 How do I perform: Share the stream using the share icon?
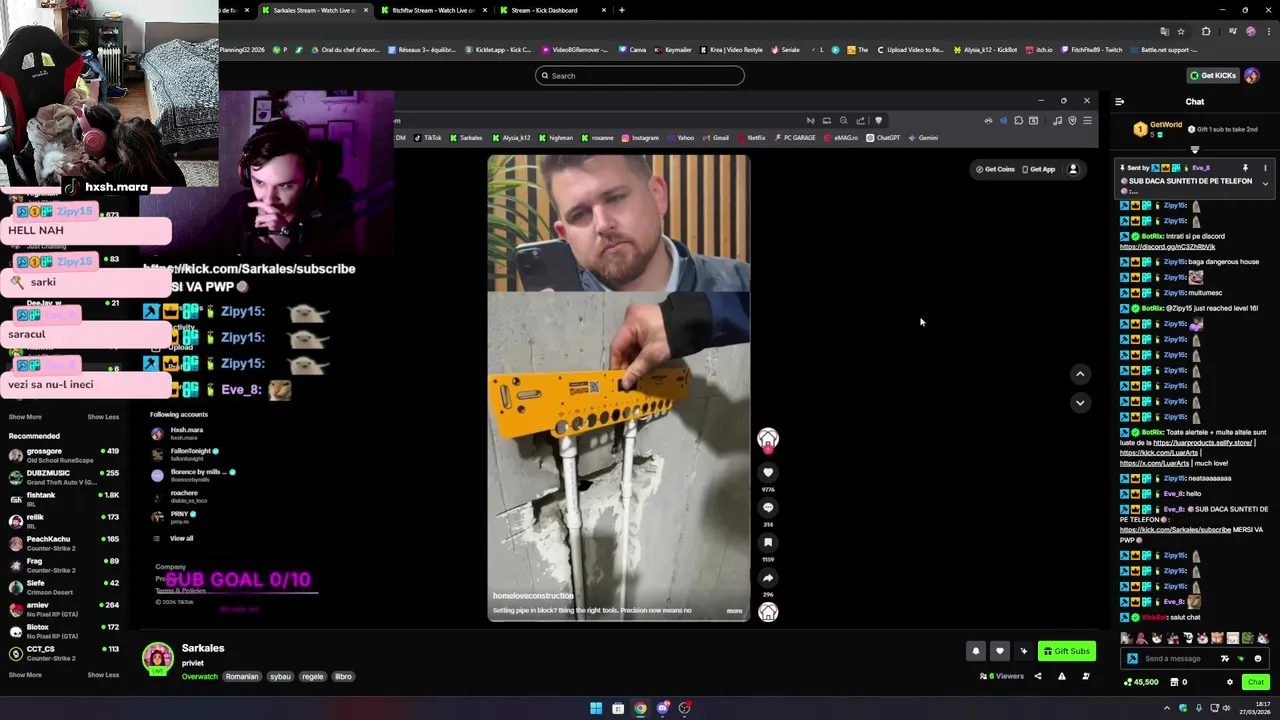pos(1037,676)
